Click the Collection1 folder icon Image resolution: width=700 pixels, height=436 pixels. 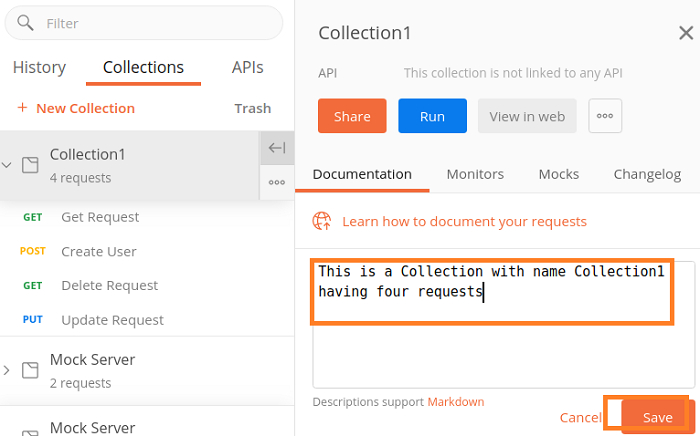tap(31, 165)
